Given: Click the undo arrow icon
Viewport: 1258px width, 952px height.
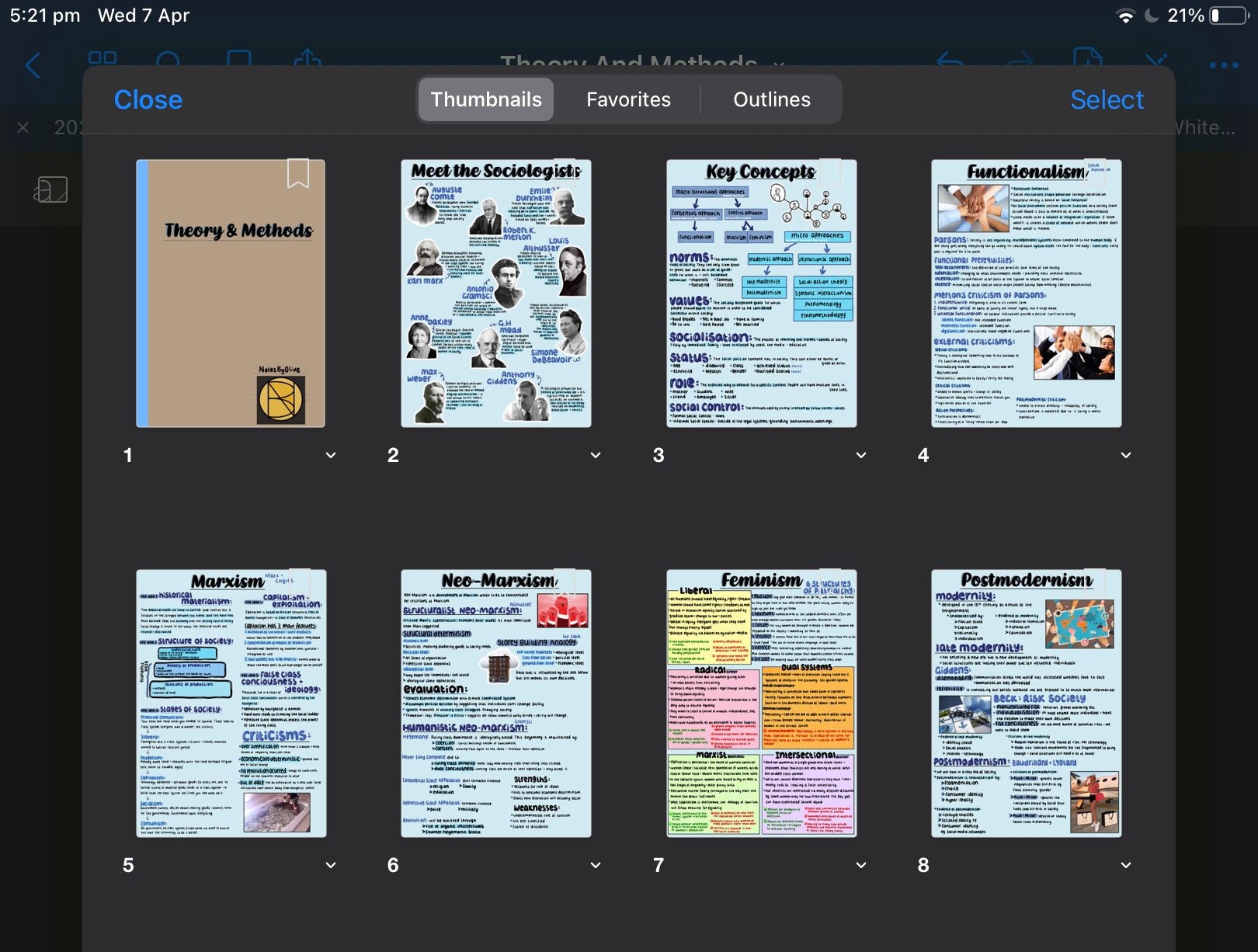Looking at the screenshot, I should pos(950,62).
